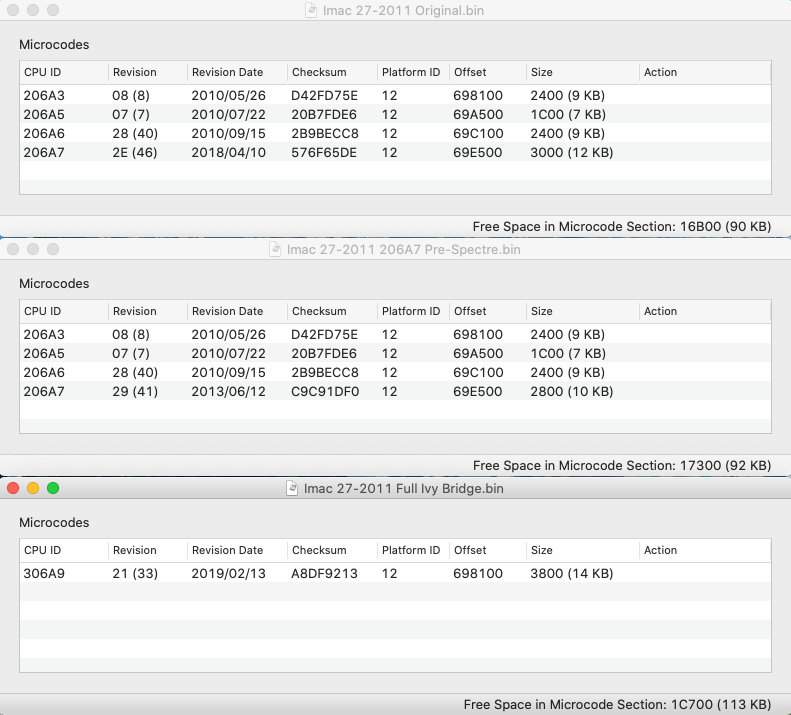
Task: Click Revision Date header in Pre-Spectre.bin window
Action: [x=238, y=311]
